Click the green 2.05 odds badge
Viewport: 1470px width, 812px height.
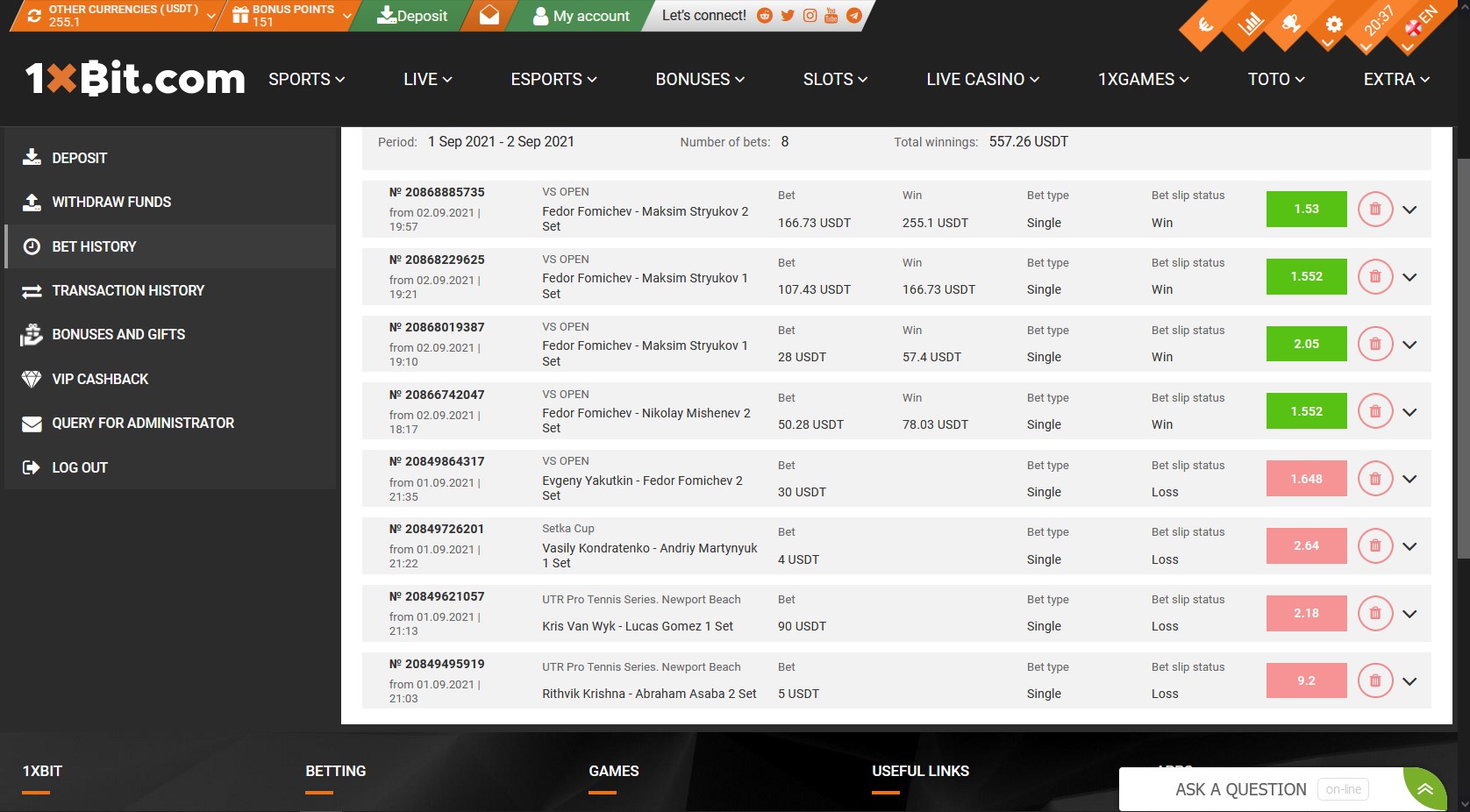(1306, 344)
